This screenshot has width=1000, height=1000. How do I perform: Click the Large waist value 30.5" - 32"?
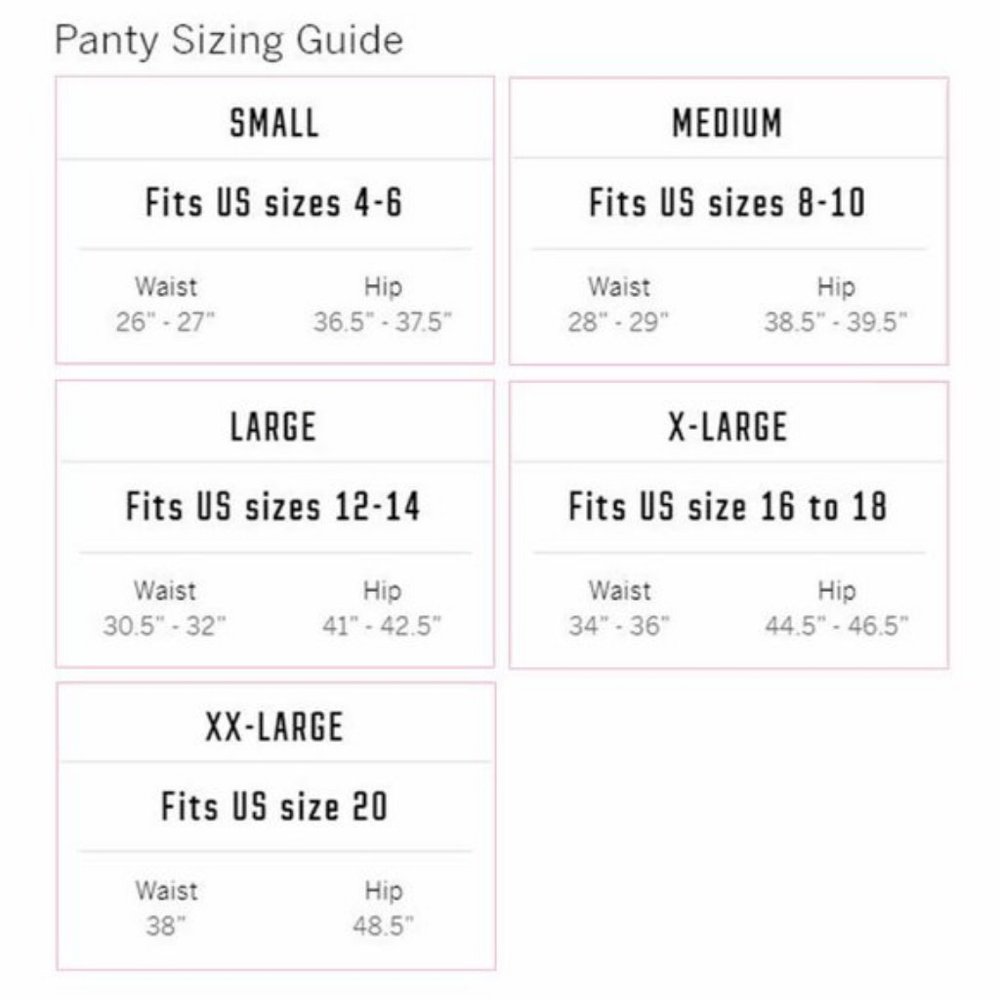(165, 627)
